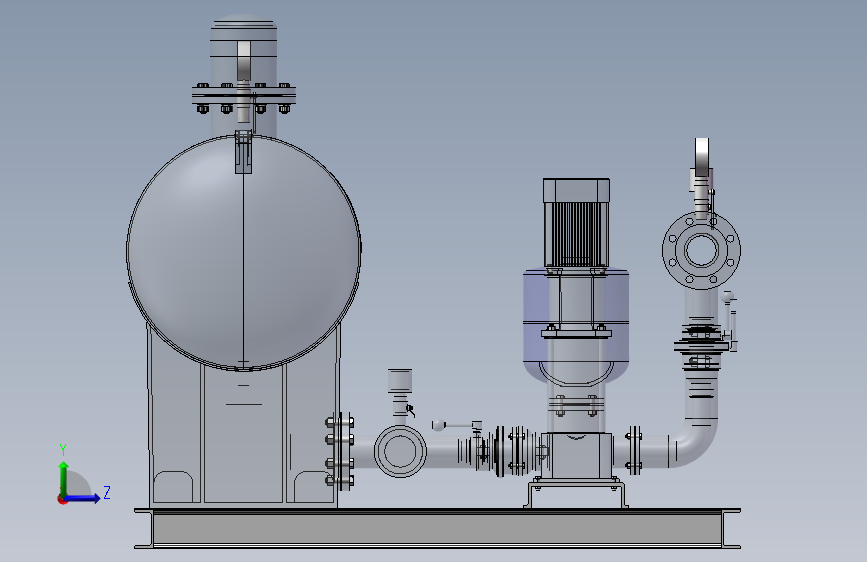Select the large spherical pressure tank body
Viewport: 867px width, 562px height.
(244, 252)
